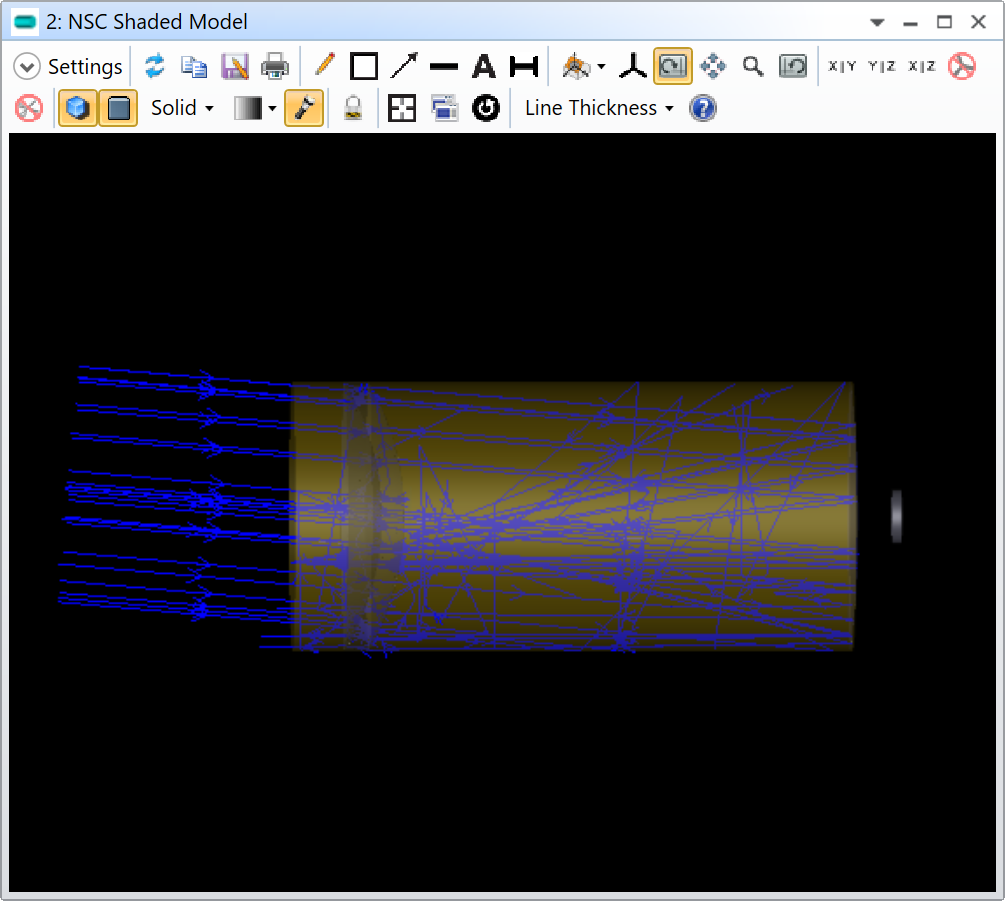Click the teal window icon in title bar
The height and width of the screenshot is (901, 1005).
25,22
